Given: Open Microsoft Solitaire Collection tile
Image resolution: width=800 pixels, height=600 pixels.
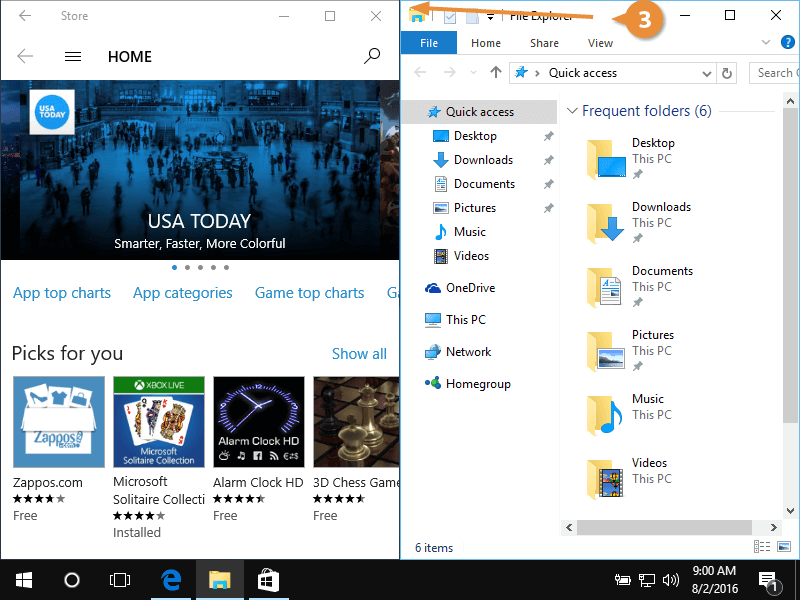Looking at the screenshot, I should [159, 422].
